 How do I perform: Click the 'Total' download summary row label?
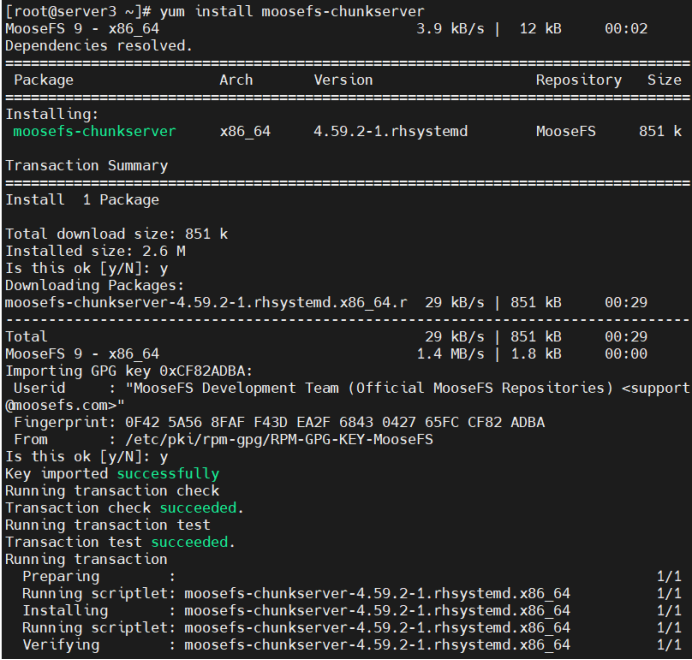coord(26,337)
